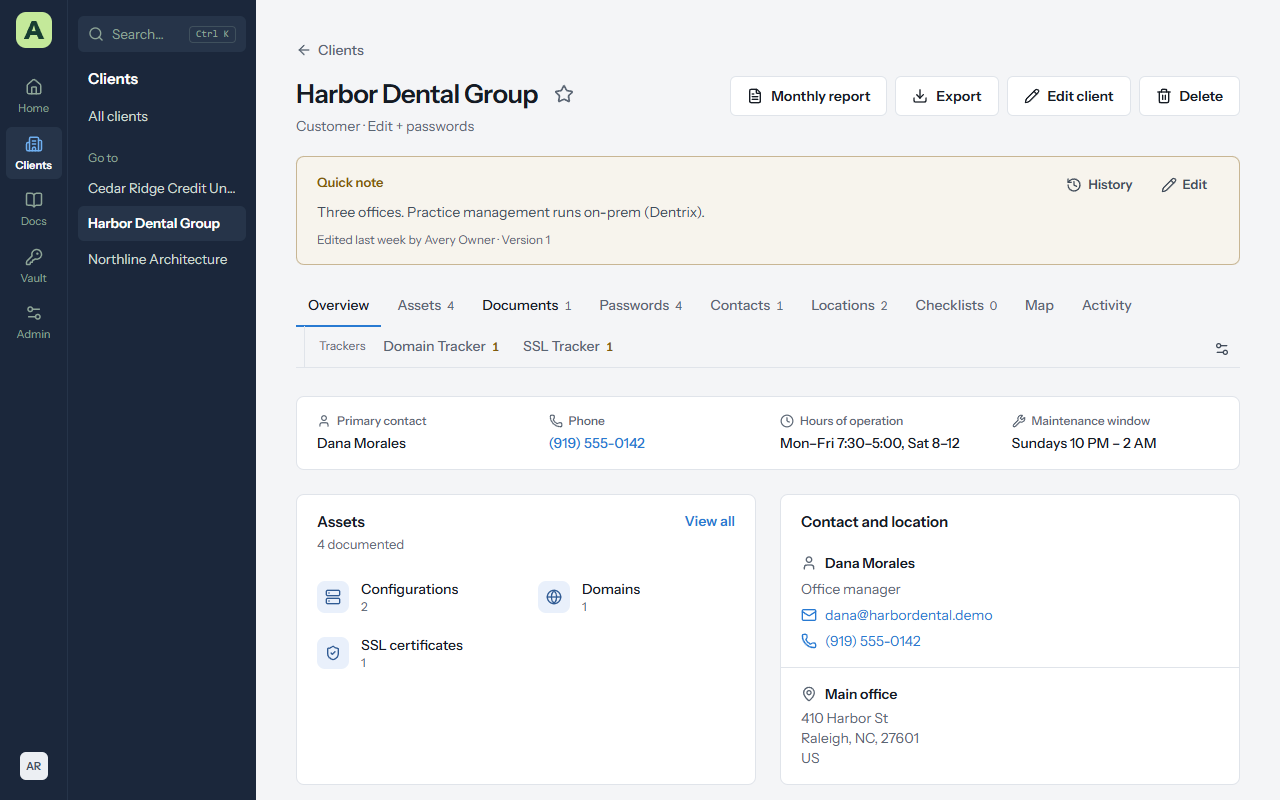This screenshot has height=800, width=1280.
Task: Click the Configurations asset icon
Action: click(333, 597)
